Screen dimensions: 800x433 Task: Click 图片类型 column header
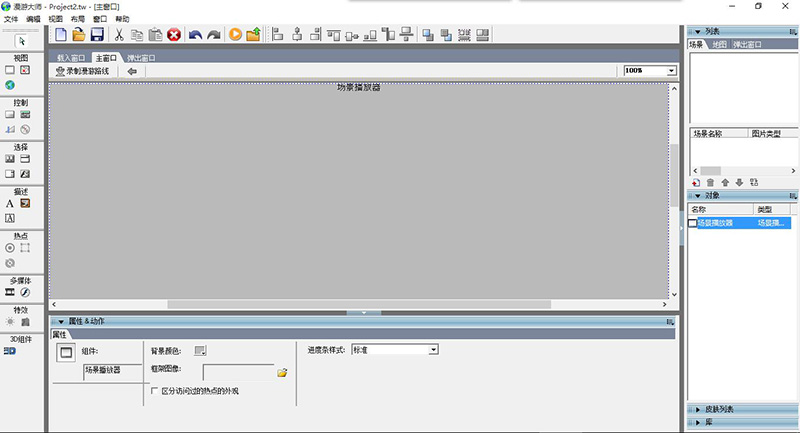coord(772,134)
